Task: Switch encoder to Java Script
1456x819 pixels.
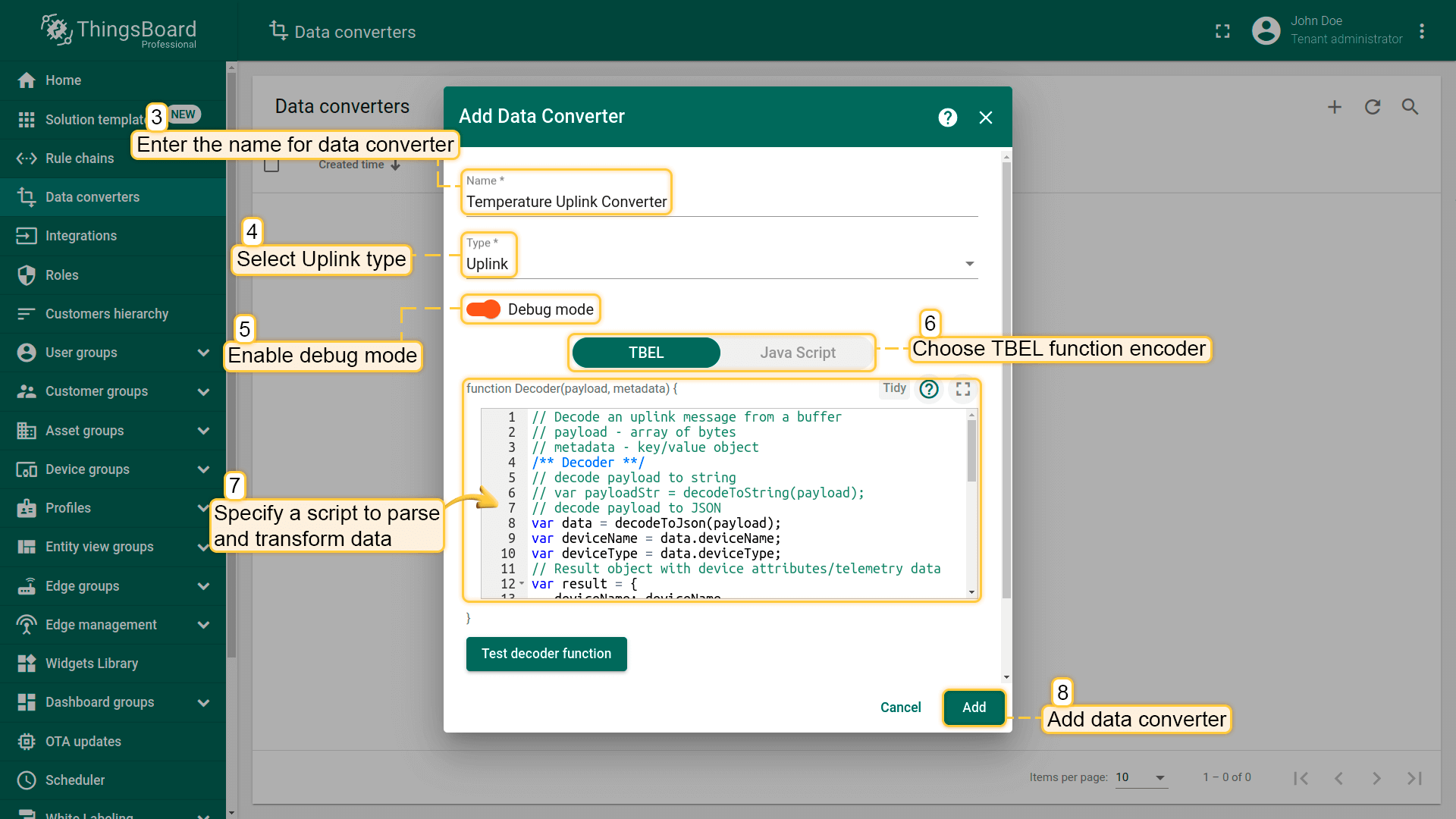Action: coord(797,353)
